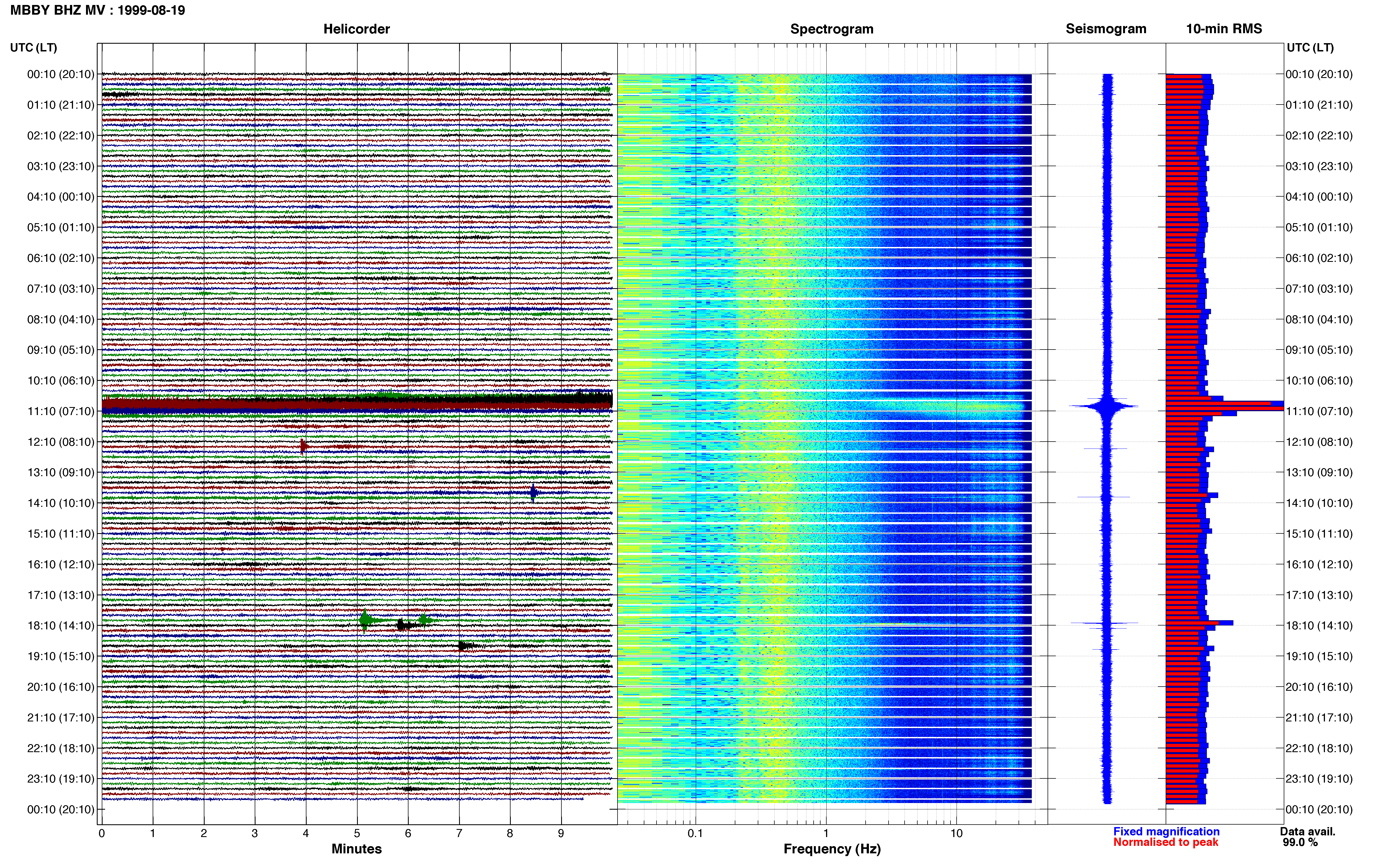1388x868 pixels.
Task: Click the left time label '19:10 (15:10)'
Action: pos(61,656)
